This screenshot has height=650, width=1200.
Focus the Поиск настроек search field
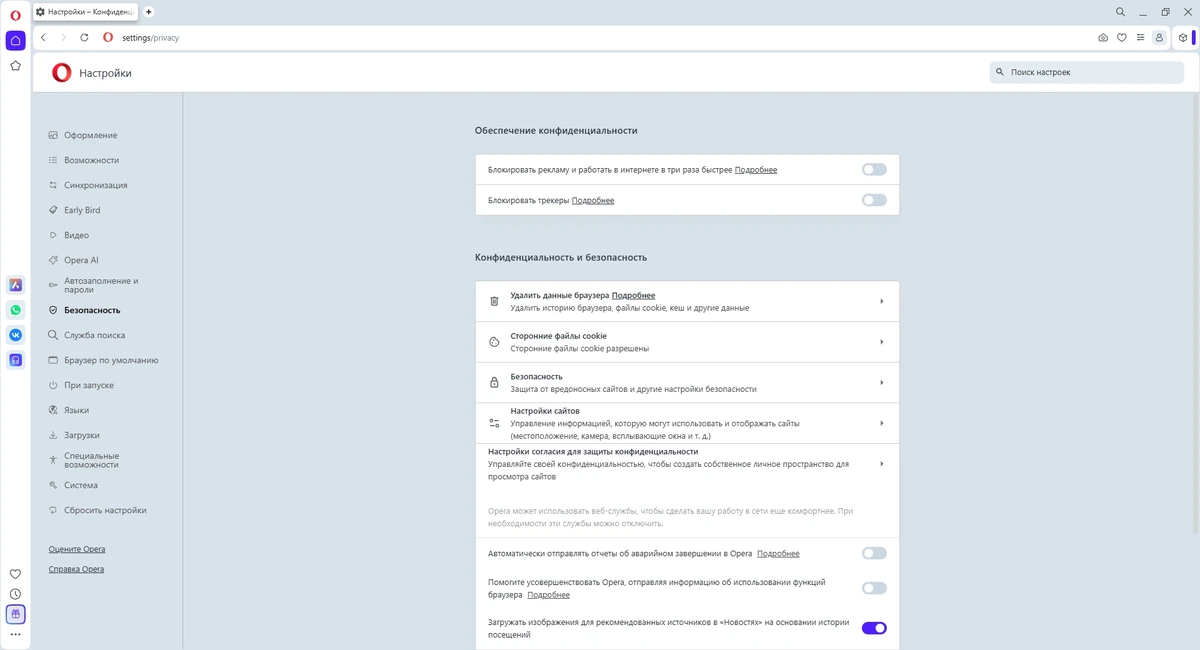1087,72
